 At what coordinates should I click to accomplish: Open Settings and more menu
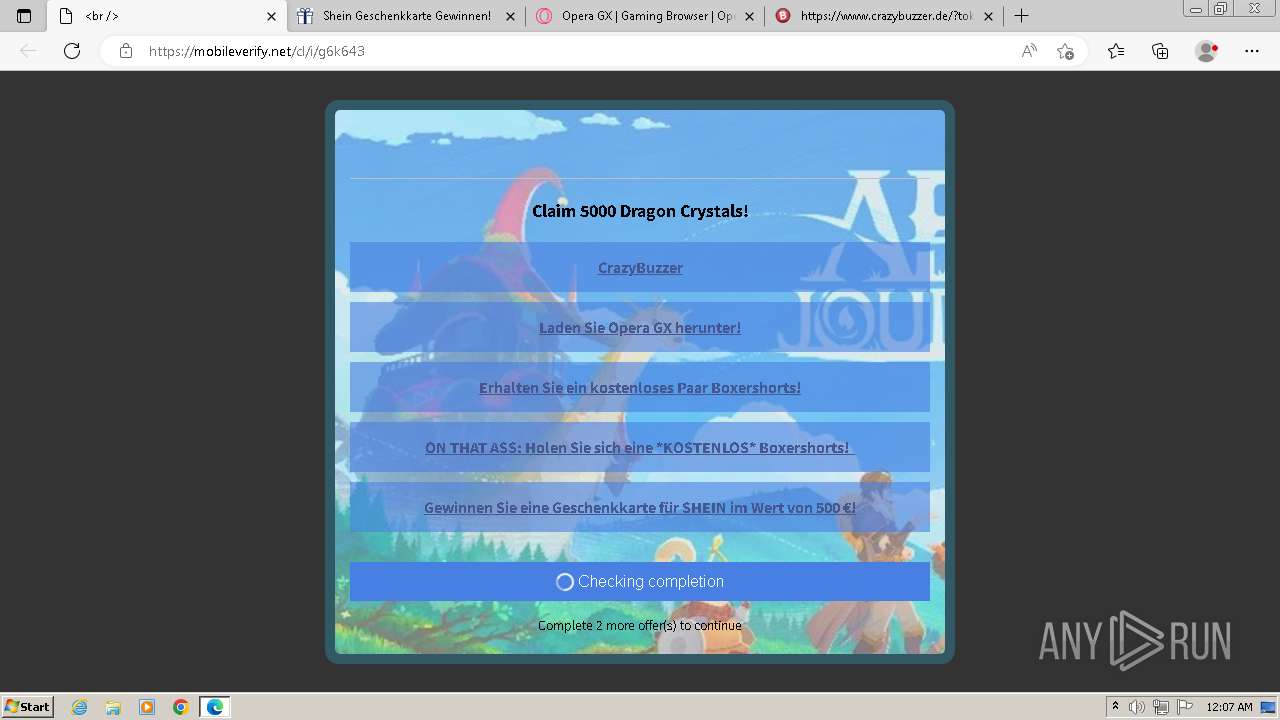[1252, 51]
